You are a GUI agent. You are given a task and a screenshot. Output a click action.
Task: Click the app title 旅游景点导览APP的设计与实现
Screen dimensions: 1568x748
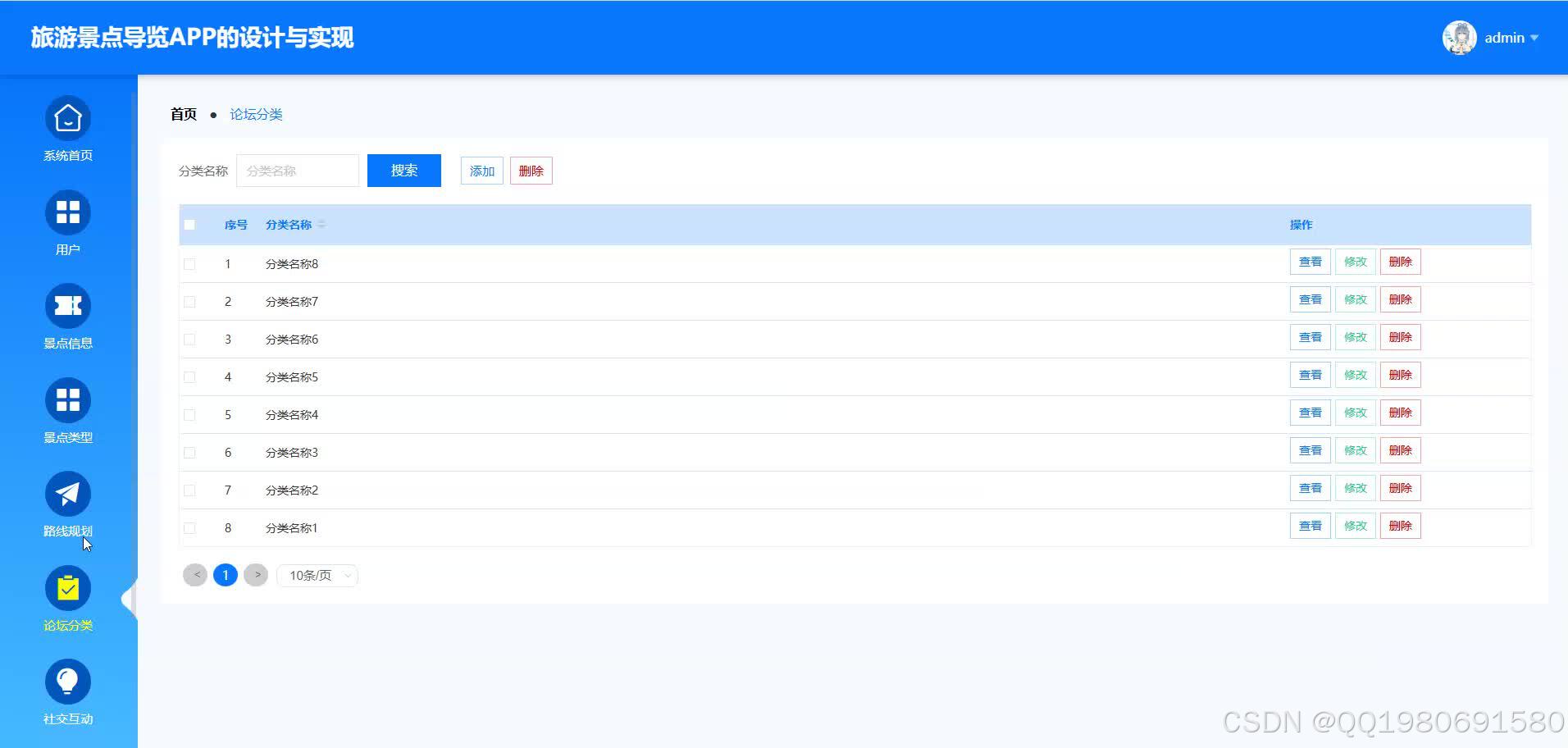coord(192,38)
